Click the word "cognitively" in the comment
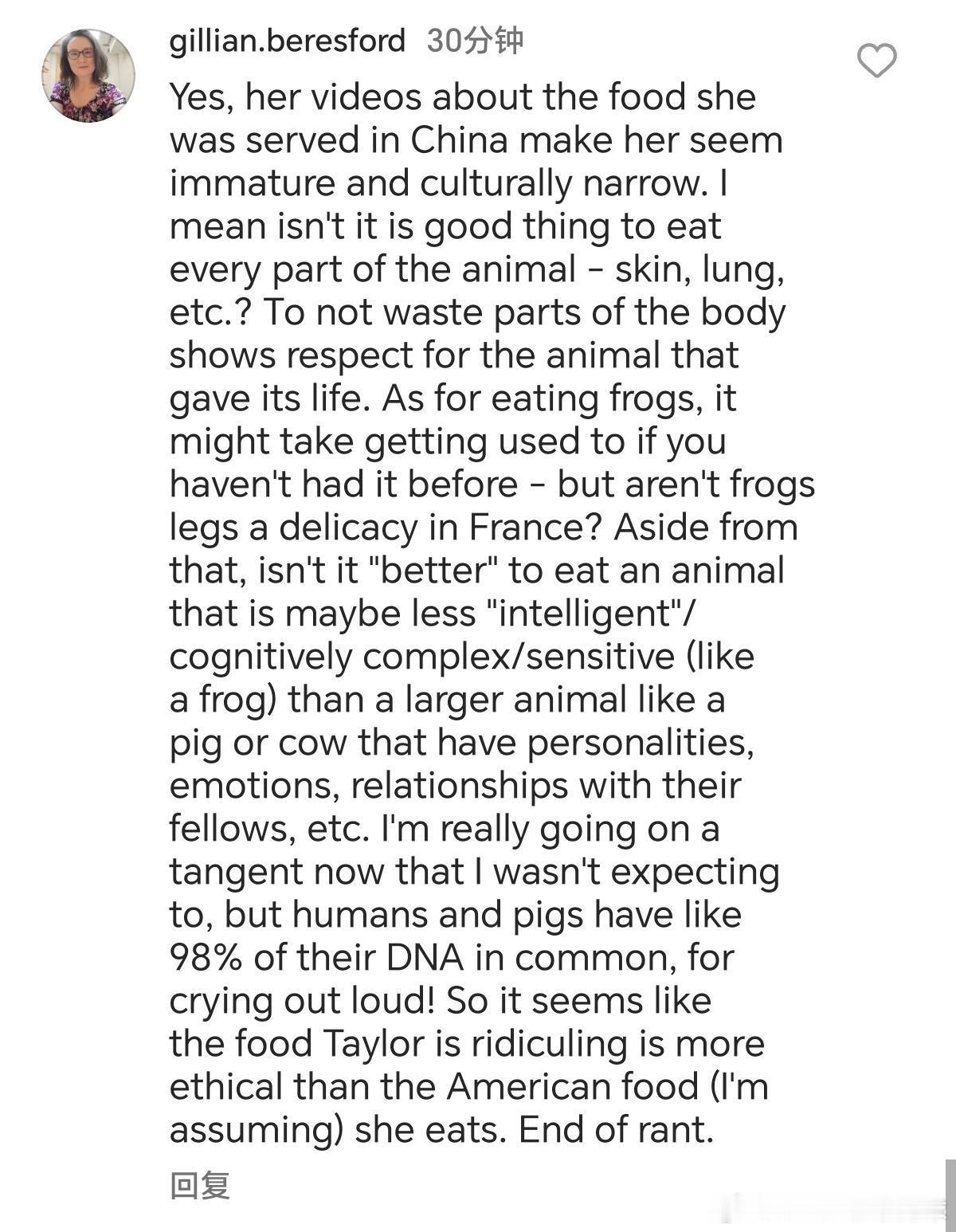Image resolution: width=956 pixels, height=1232 pixels. click(x=261, y=657)
